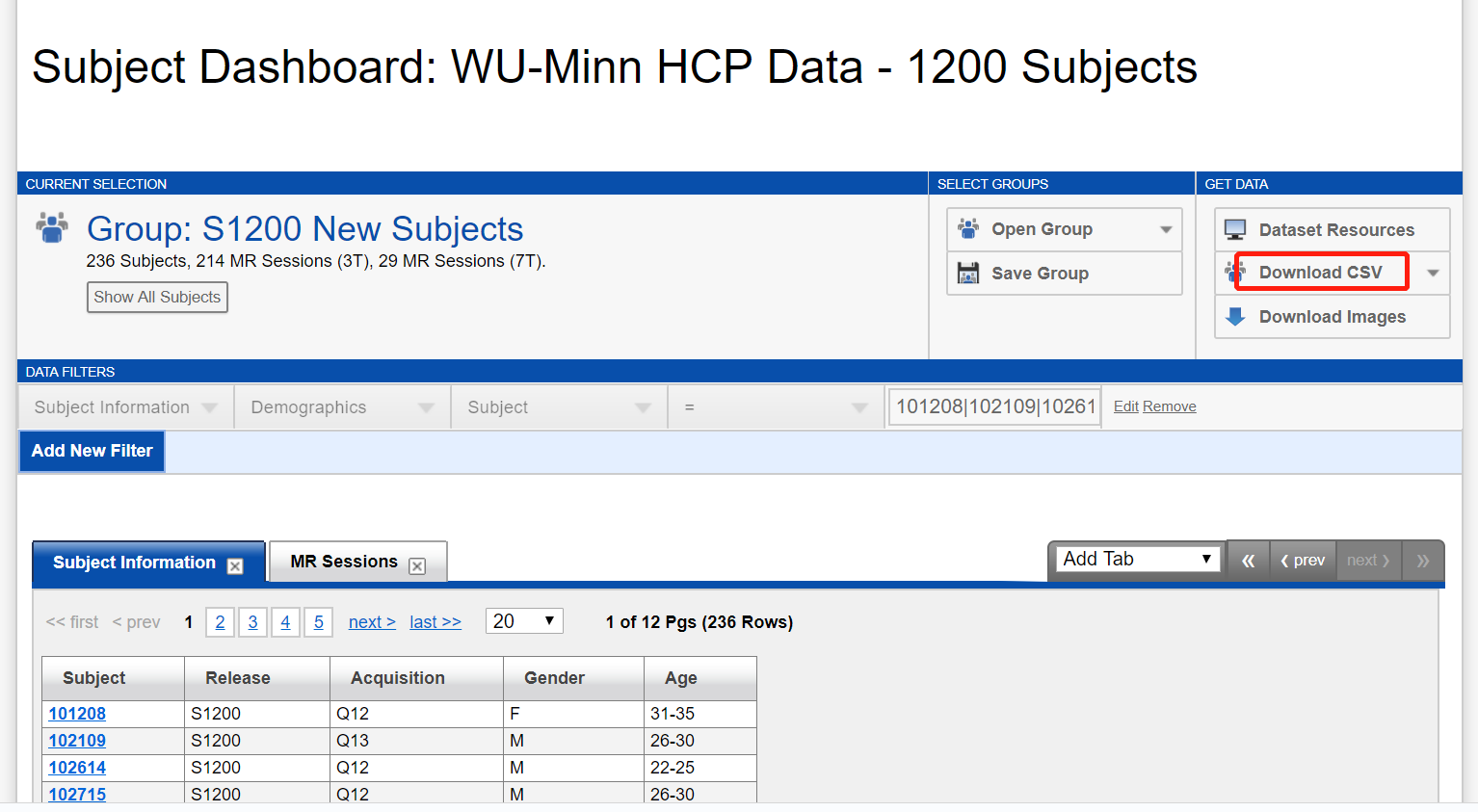Open subject 101208 details link
This screenshot has width=1478, height=812.
tap(77, 714)
